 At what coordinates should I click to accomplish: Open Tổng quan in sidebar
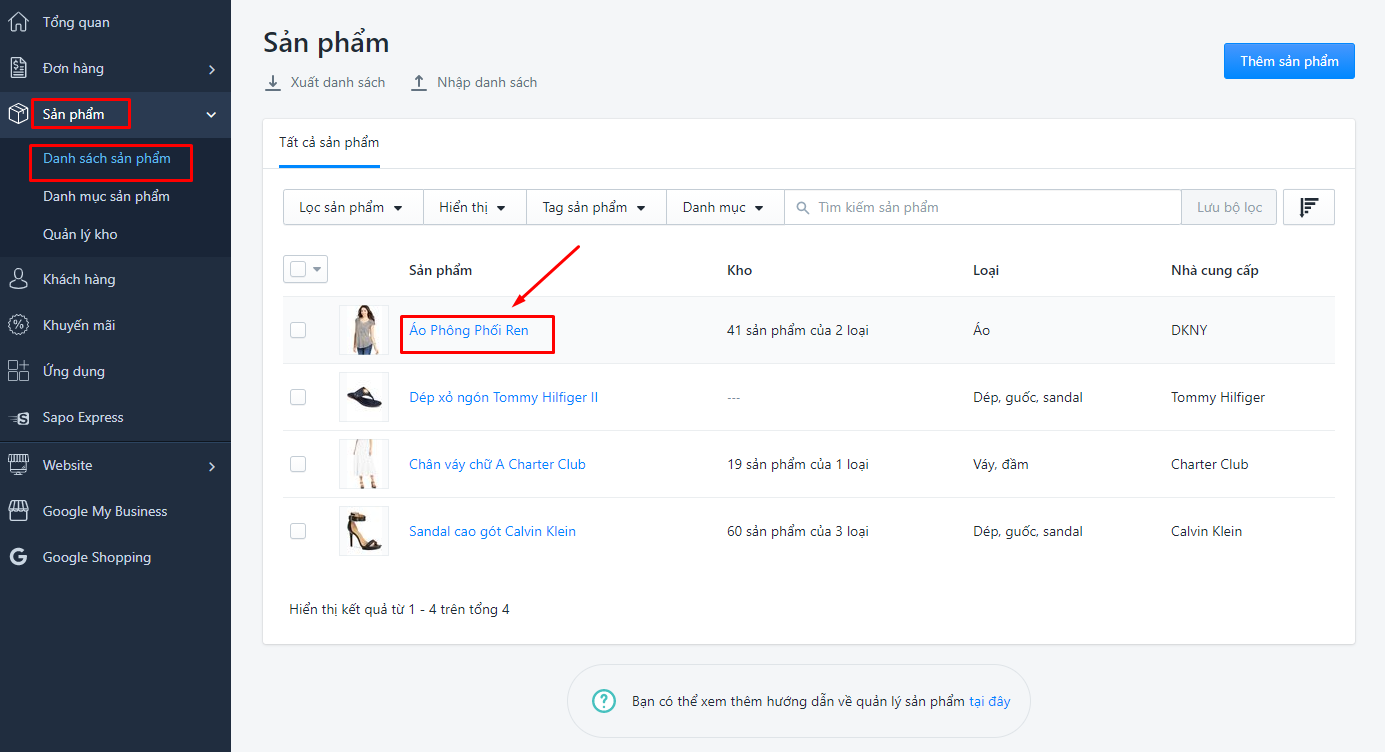76,22
